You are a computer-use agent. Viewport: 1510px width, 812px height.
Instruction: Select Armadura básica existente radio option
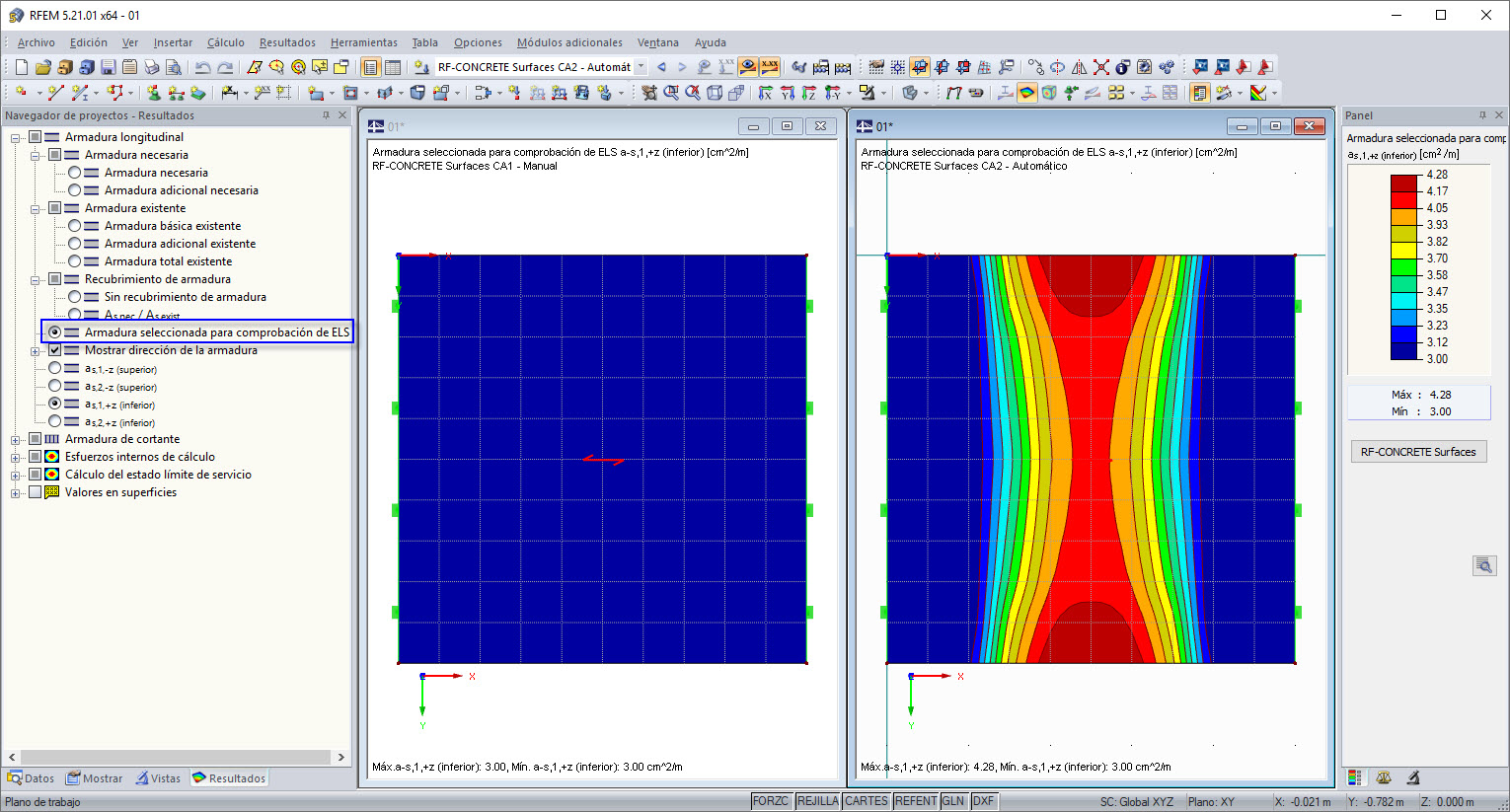pos(74,226)
